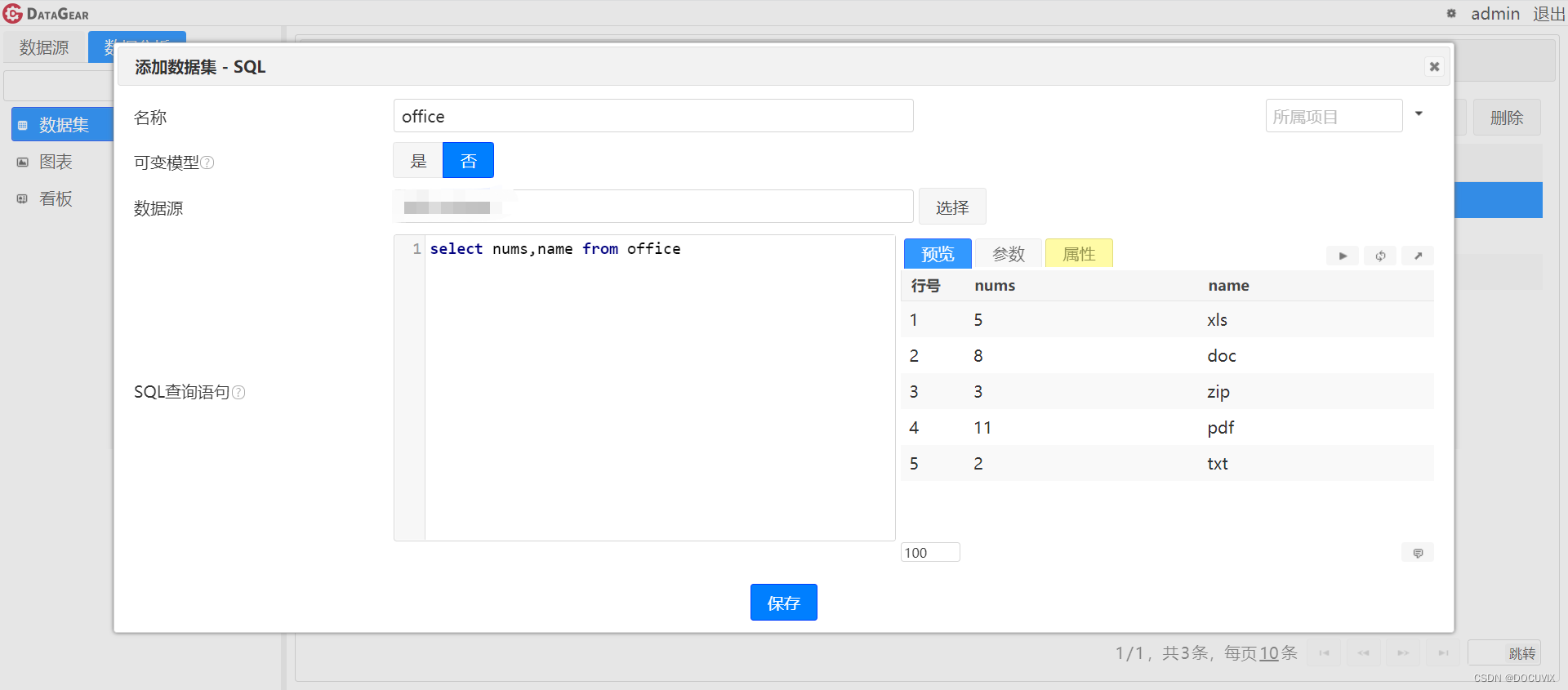Select 看板 in the sidebar

pyautogui.click(x=56, y=198)
